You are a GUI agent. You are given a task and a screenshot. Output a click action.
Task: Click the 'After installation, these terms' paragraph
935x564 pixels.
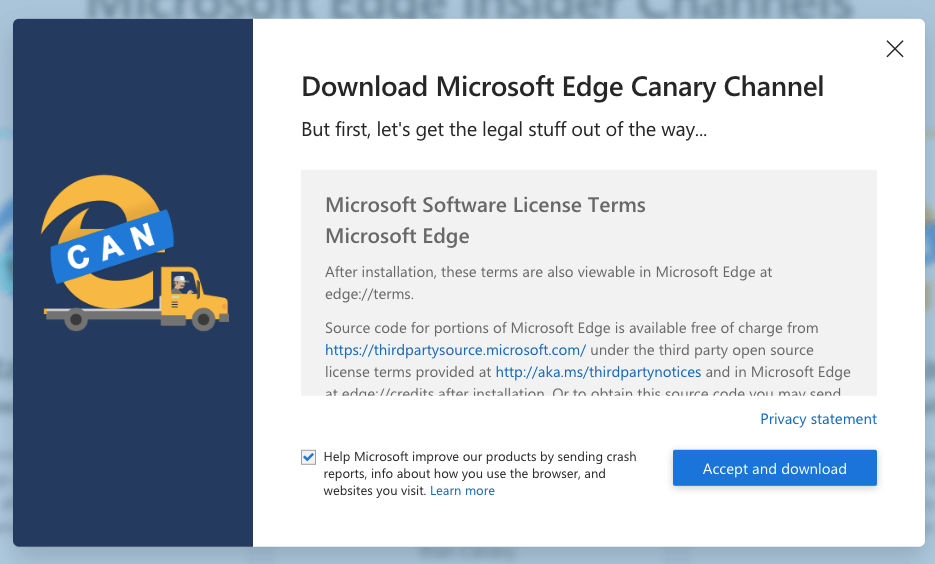pyautogui.click(x=548, y=283)
